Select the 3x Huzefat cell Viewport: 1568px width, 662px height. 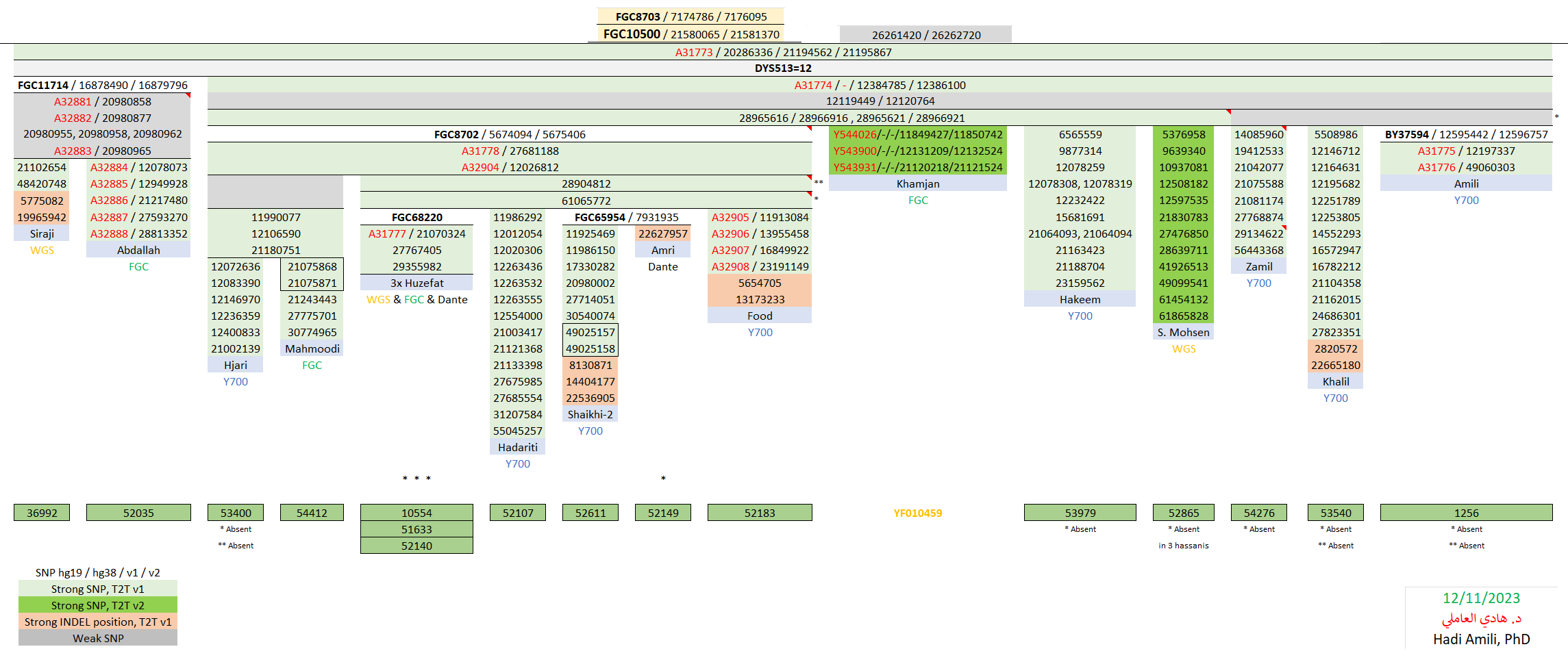pos(416,283)
